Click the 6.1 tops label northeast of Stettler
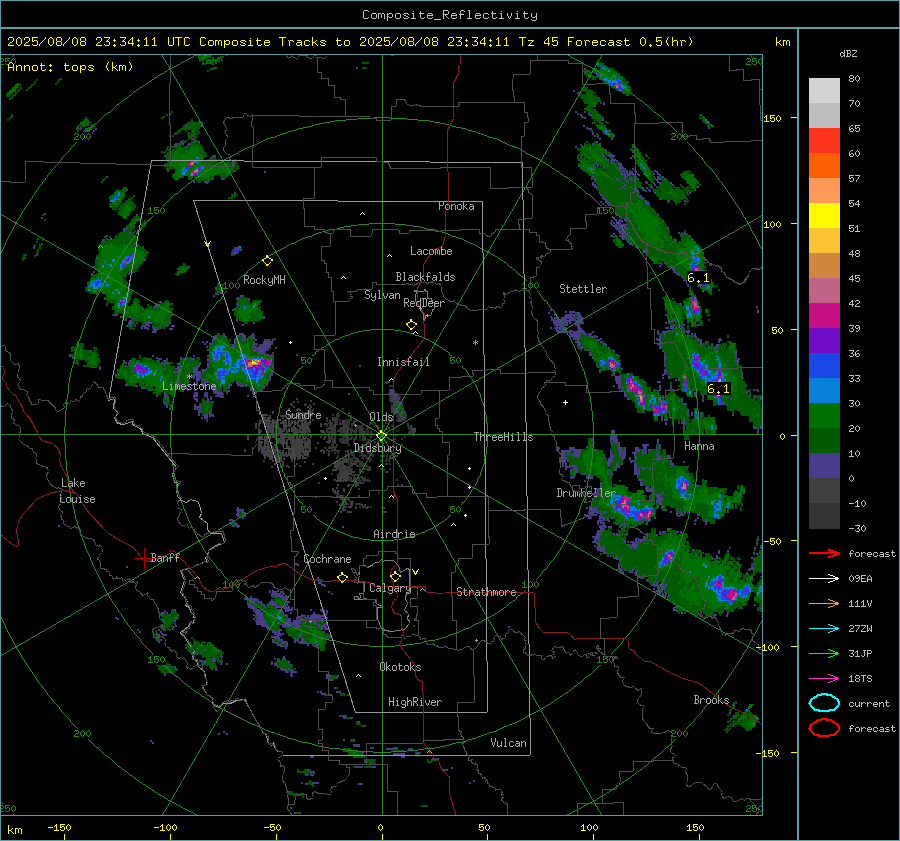Viewport: 900px width, 841px height. tap(698, 278)
